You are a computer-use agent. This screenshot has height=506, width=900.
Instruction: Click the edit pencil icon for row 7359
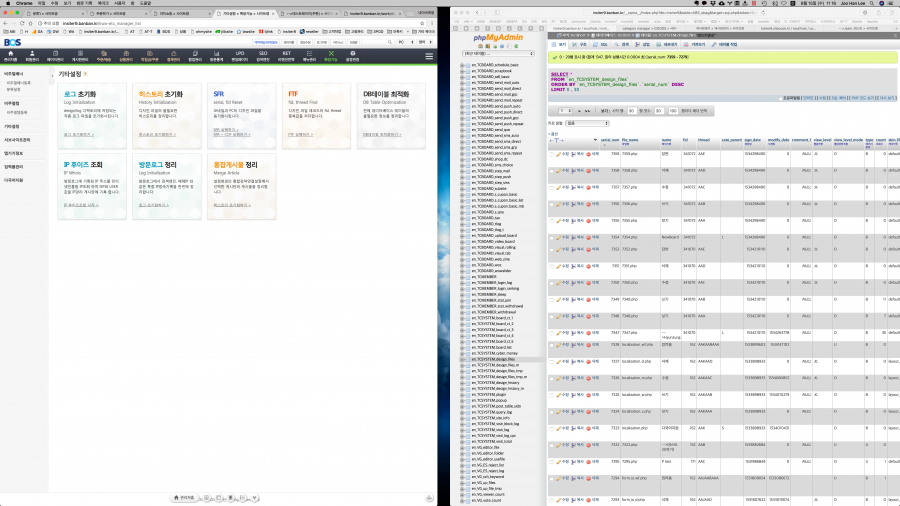pyautogui.click(x=557, y=154)
